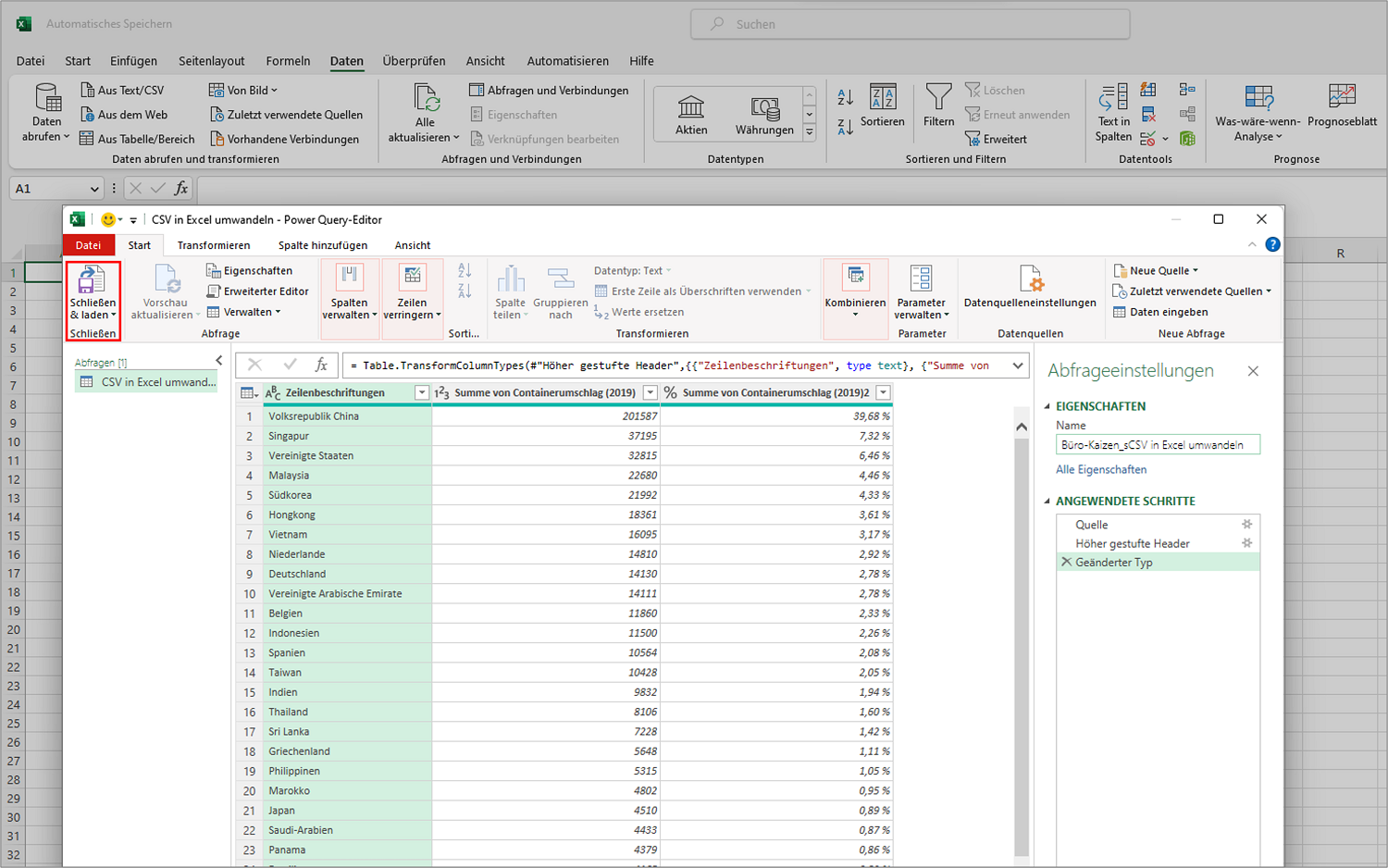Open filter dropdown of Containerumschlag (2019) column

tap(651, 392)
